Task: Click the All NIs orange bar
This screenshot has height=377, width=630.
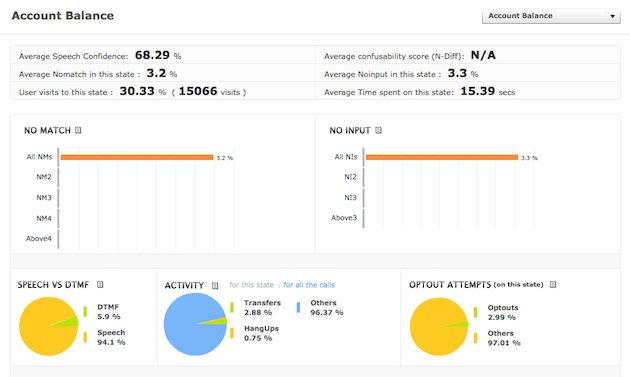Action: tap(442, 158)
